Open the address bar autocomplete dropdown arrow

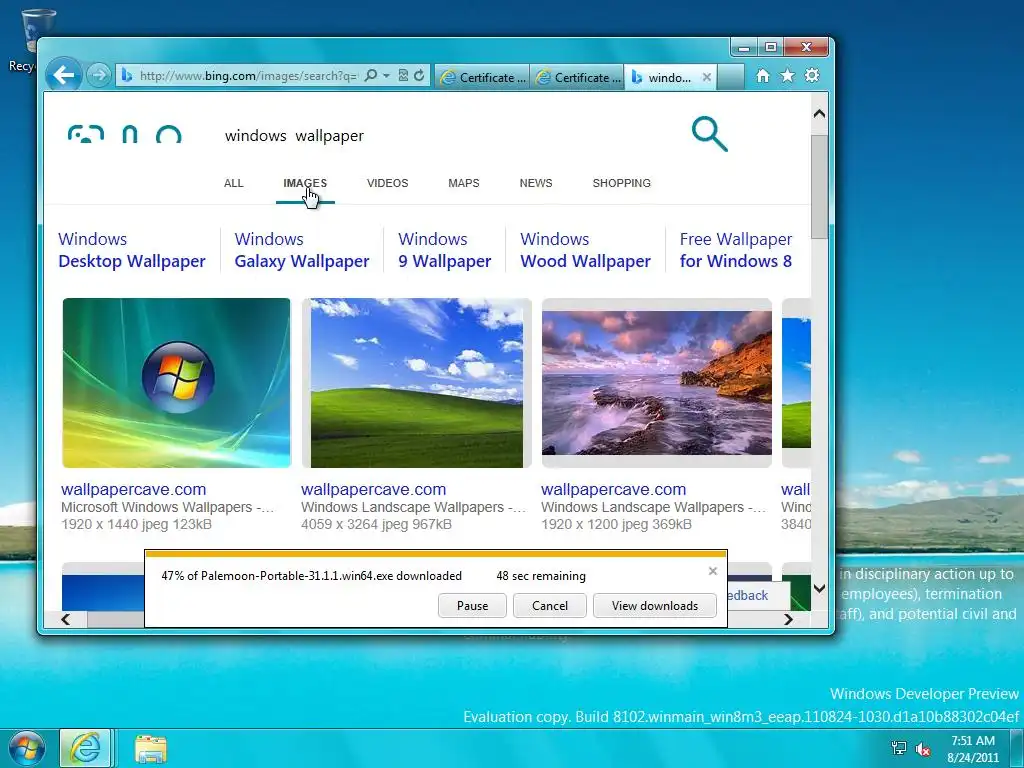(x=387, y=76)
